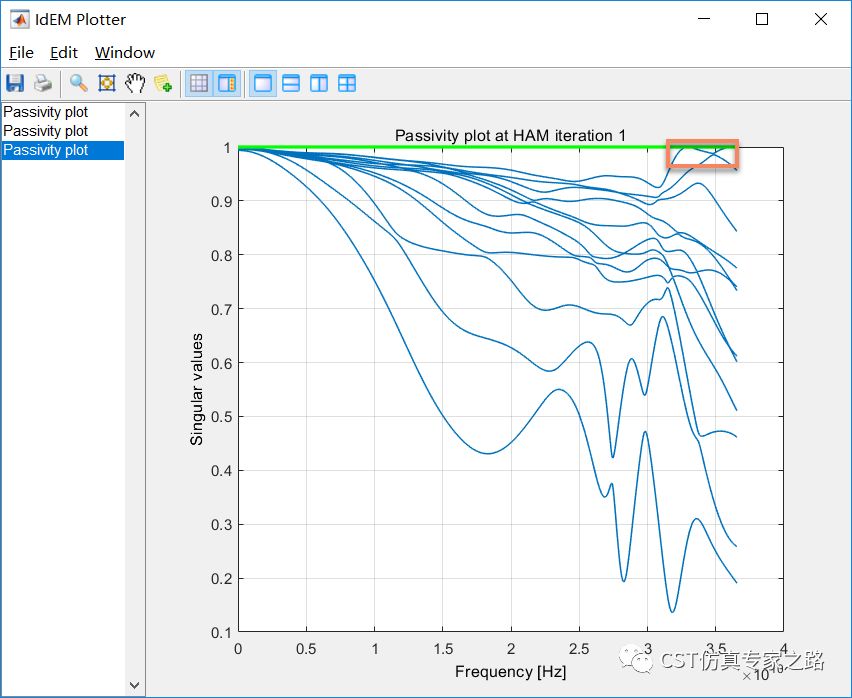
Task: Select the highlighted third Passivity plot entry
Action: (x=63, y=150)
